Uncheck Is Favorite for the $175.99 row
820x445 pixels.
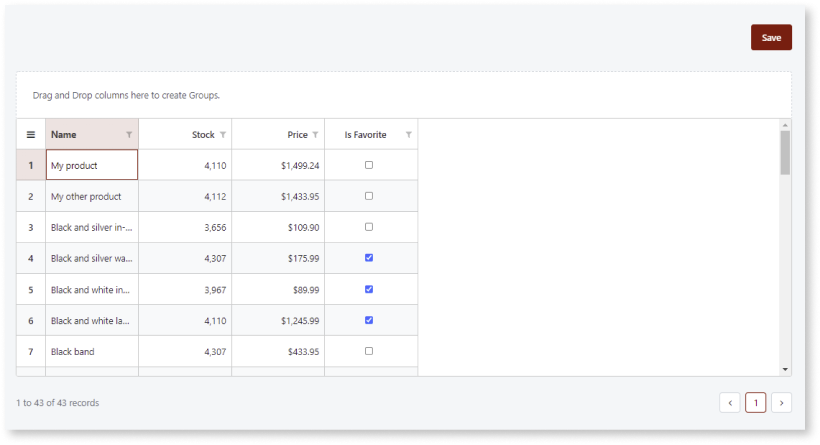coord(369,257)
